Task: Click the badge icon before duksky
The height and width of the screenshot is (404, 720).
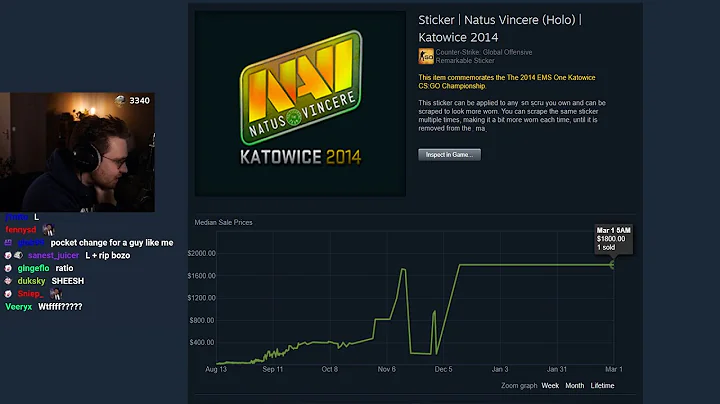Action: click(8, 281)
